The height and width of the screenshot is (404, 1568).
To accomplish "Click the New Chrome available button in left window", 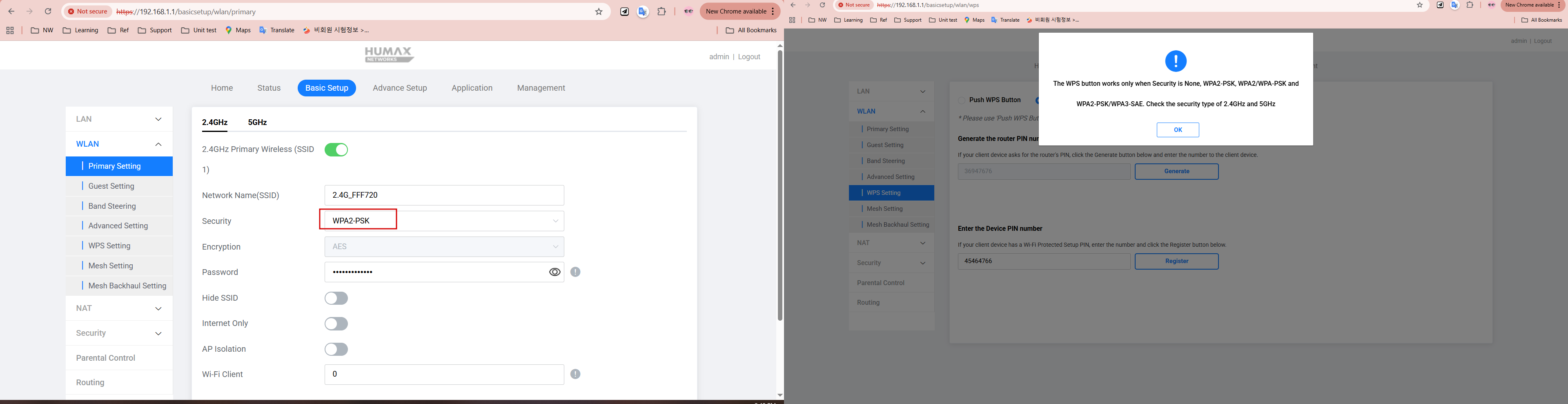I will [x=739, y=11].
